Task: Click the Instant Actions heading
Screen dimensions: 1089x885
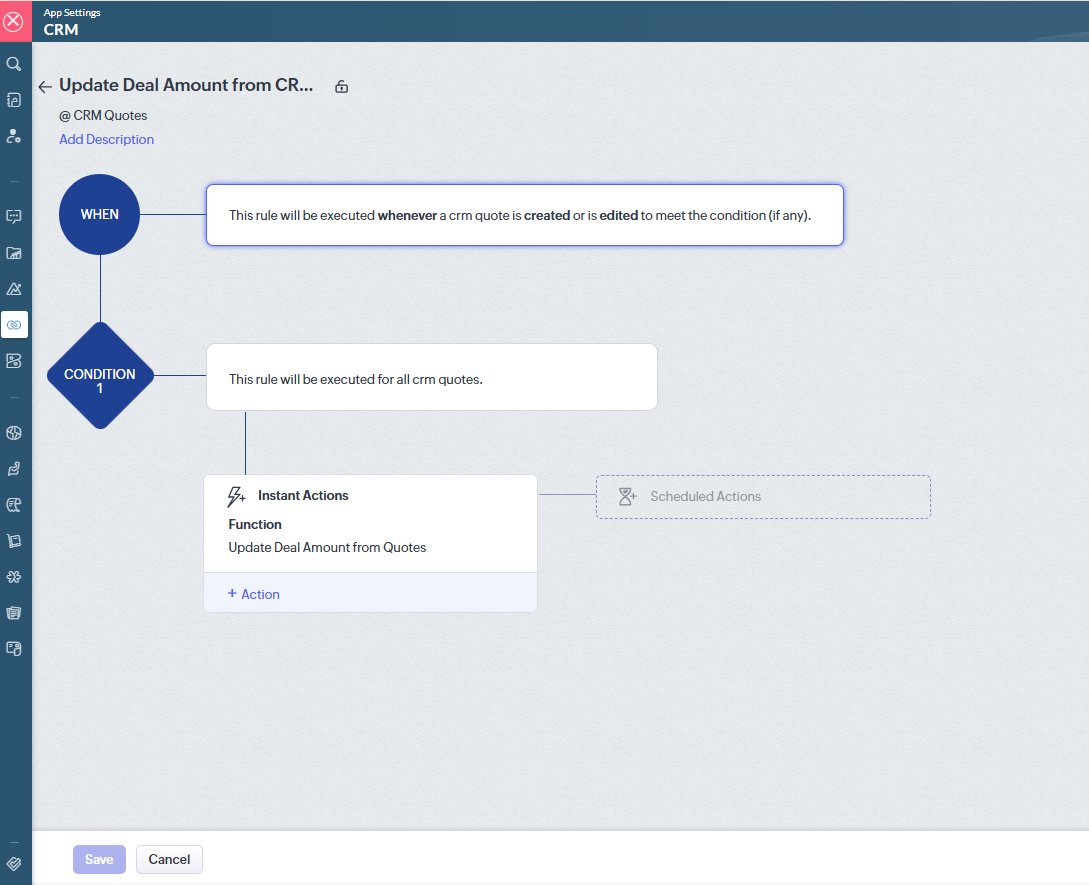Action: pyautogui.click(x=303, y=495)
